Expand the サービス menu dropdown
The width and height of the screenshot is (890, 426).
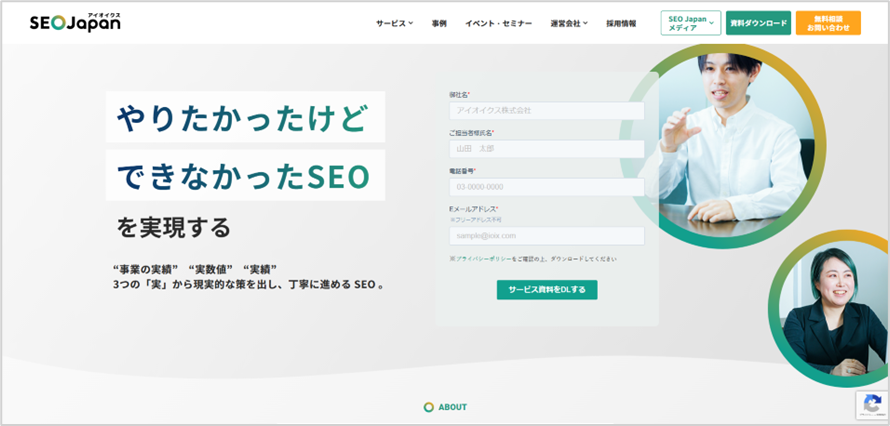(x=397, y=23)
